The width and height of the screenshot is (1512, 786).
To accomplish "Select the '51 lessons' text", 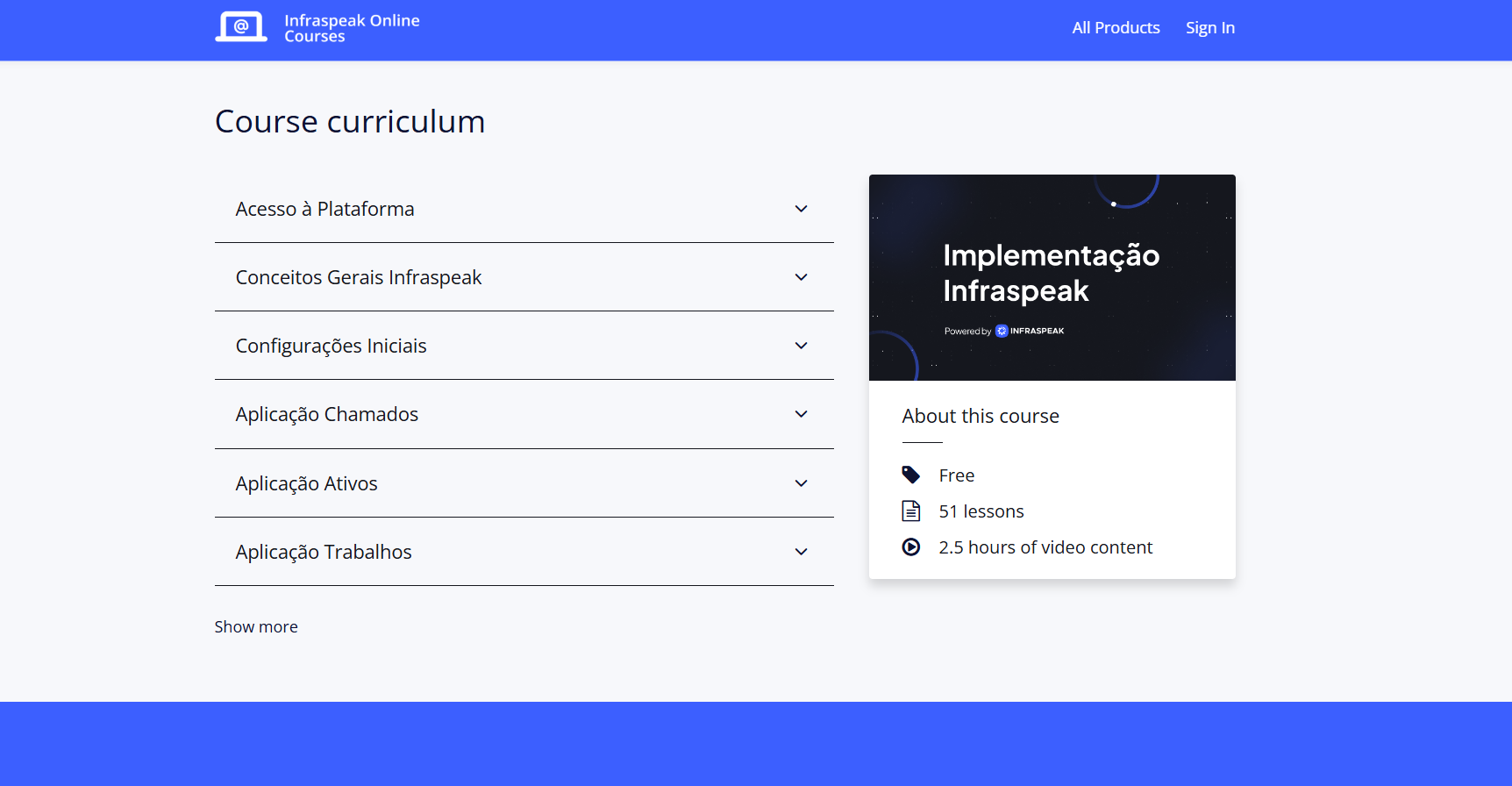I will click(981, 511).
